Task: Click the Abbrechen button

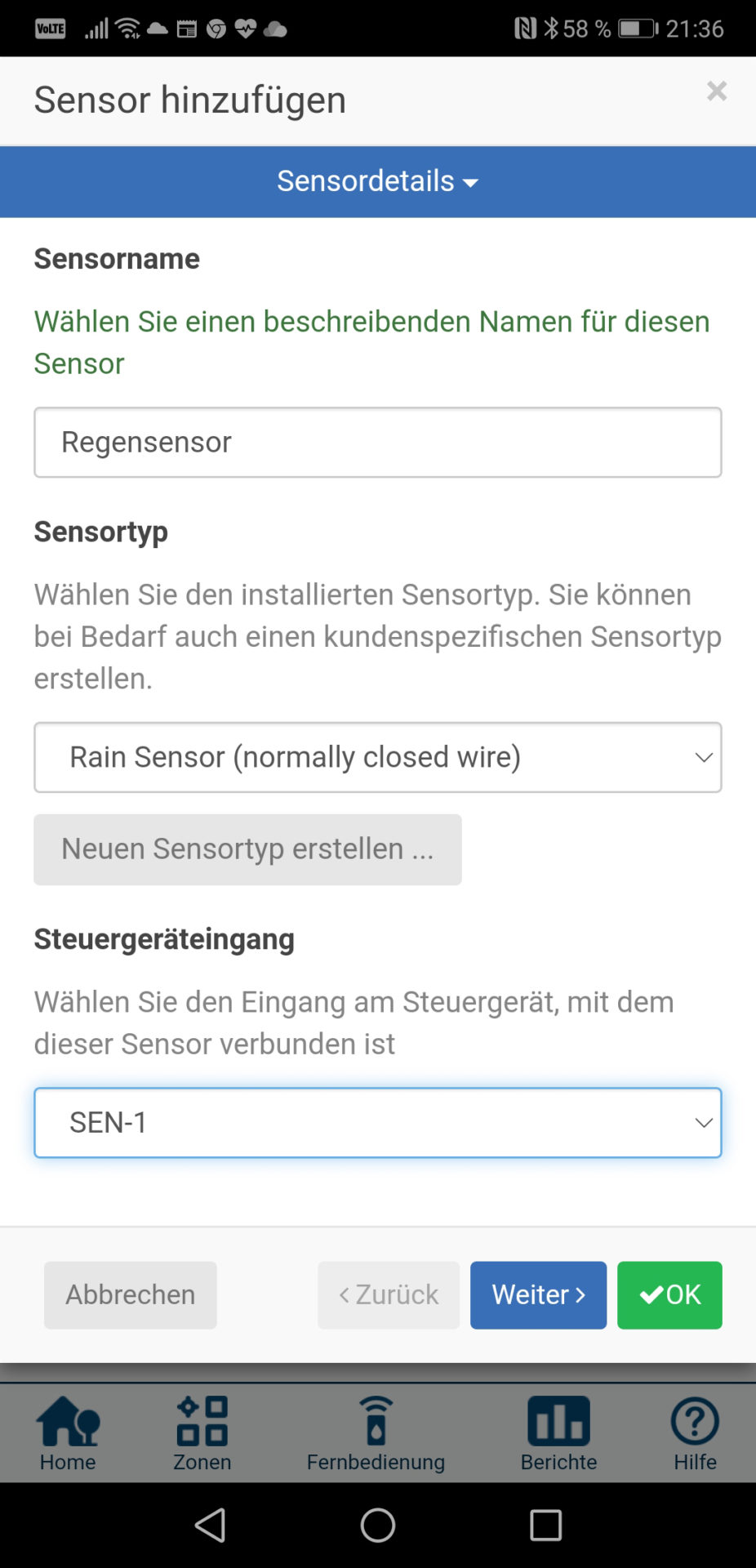Action: coord(131,1294)
